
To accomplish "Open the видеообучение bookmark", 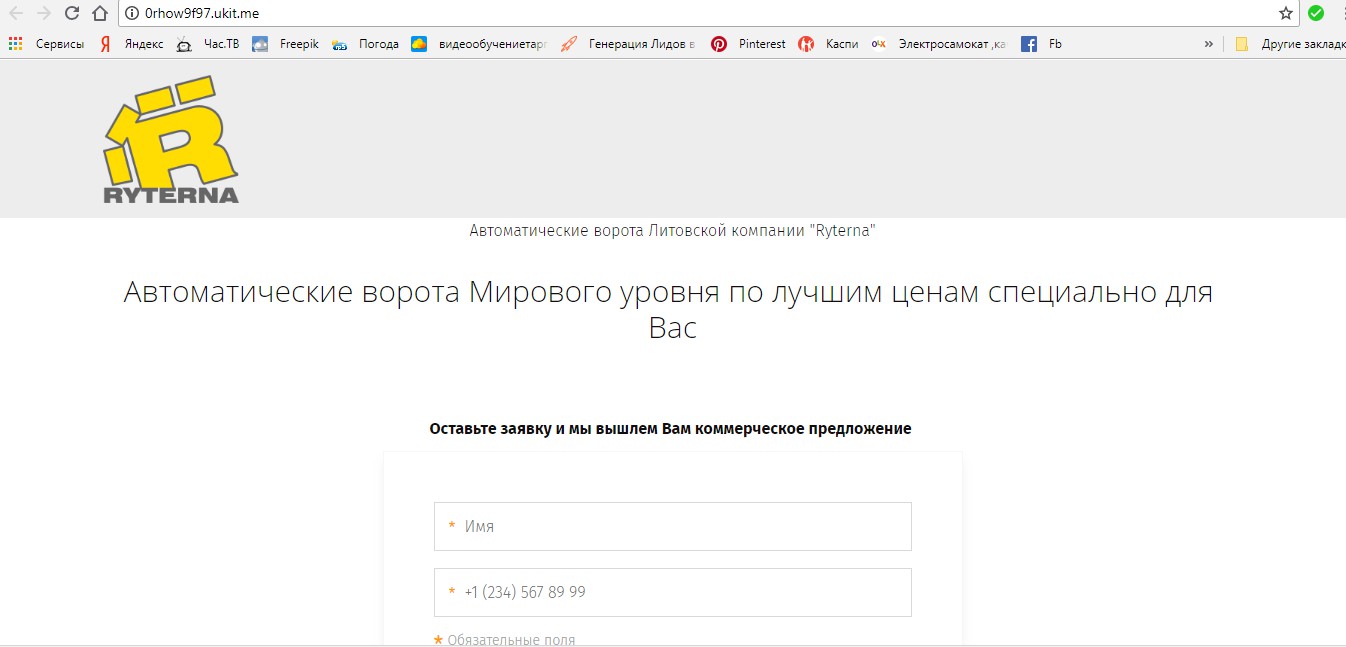I will (479, 44).
